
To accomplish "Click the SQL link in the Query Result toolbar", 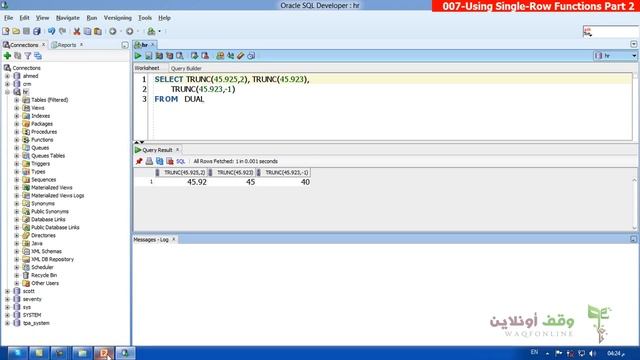I will 181,162.
